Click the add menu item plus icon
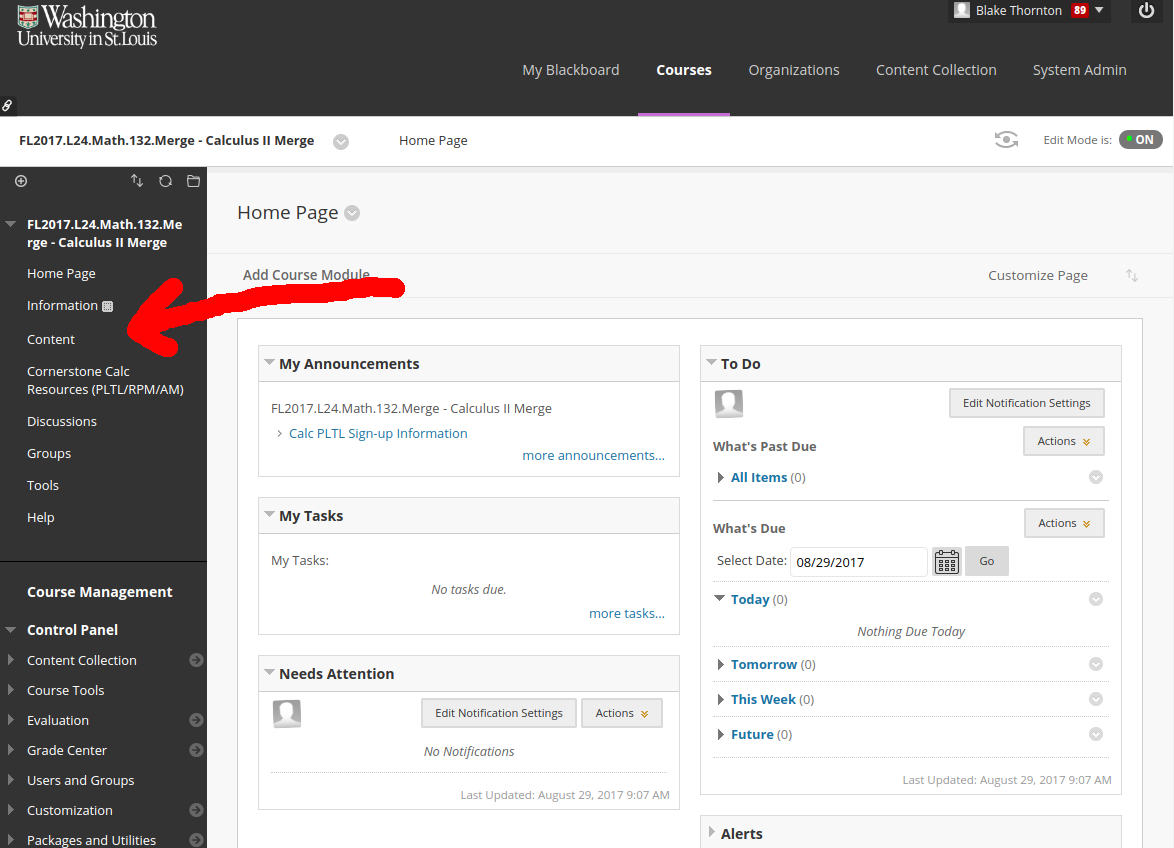 click(21, 181)
